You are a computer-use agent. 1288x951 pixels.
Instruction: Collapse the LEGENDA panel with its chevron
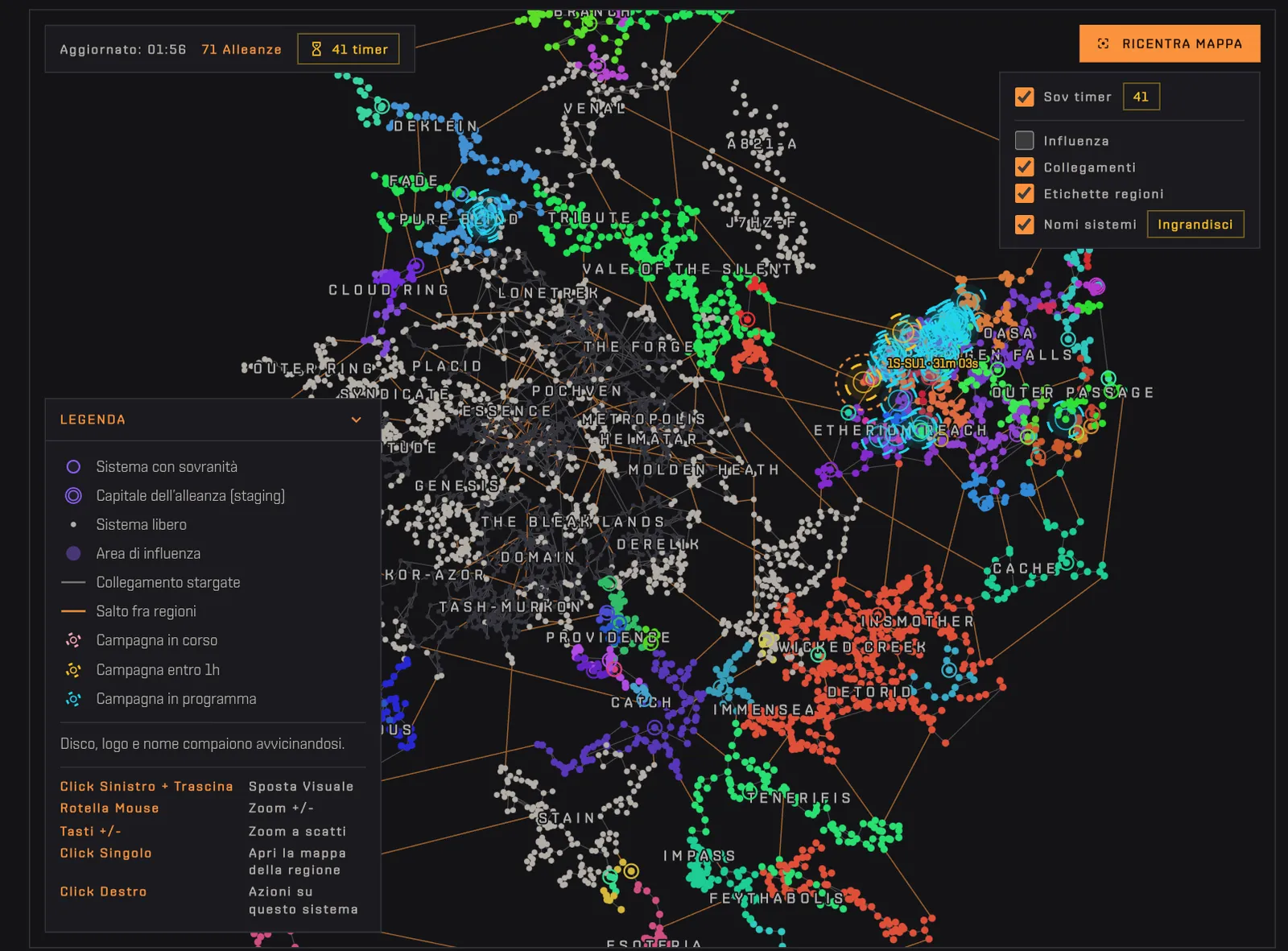pos(356,420)
